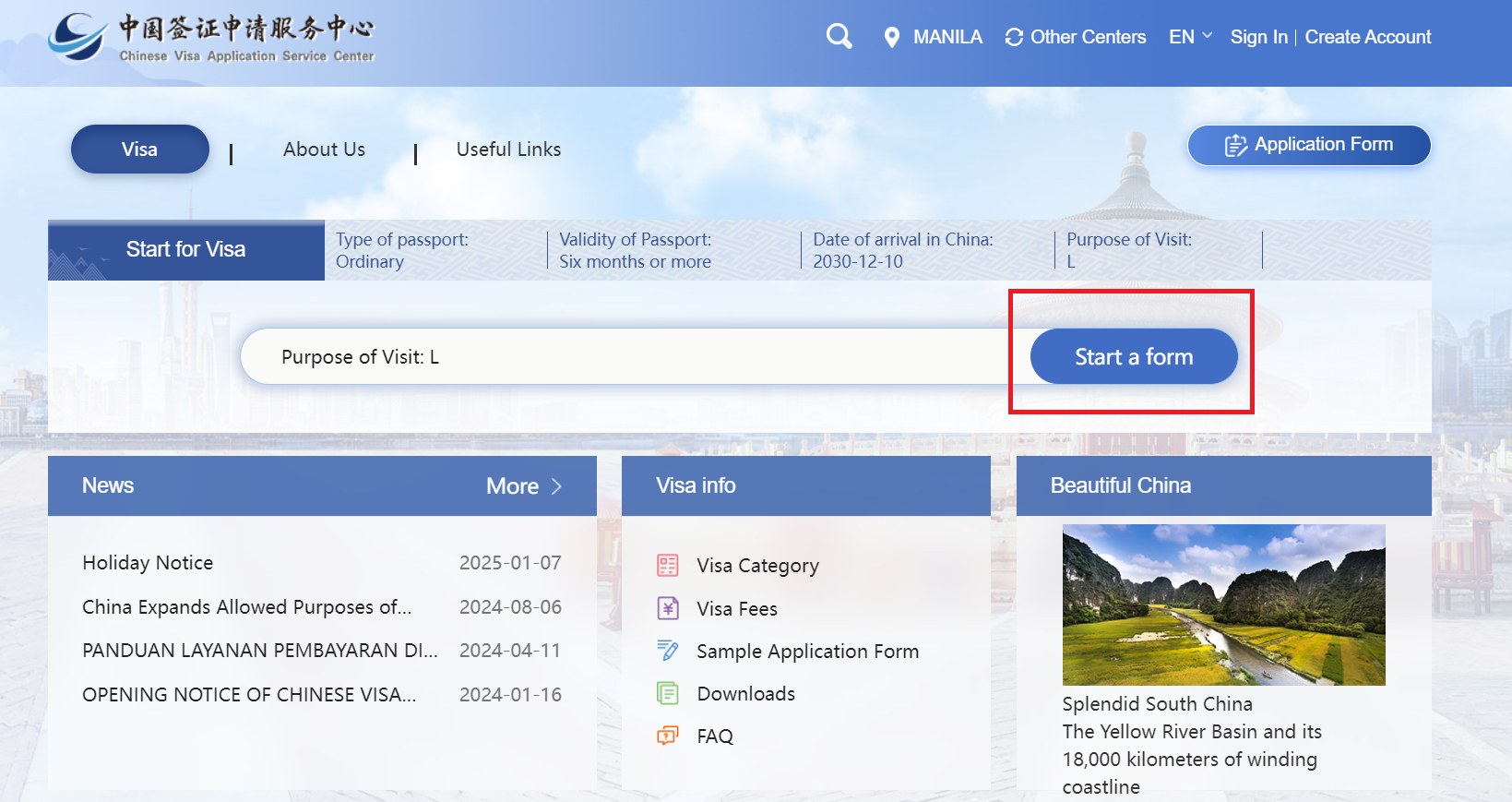Click the Sample Application Form pencil icon
The height and width of the screenshot is (802, 1512).
(667, 651)
